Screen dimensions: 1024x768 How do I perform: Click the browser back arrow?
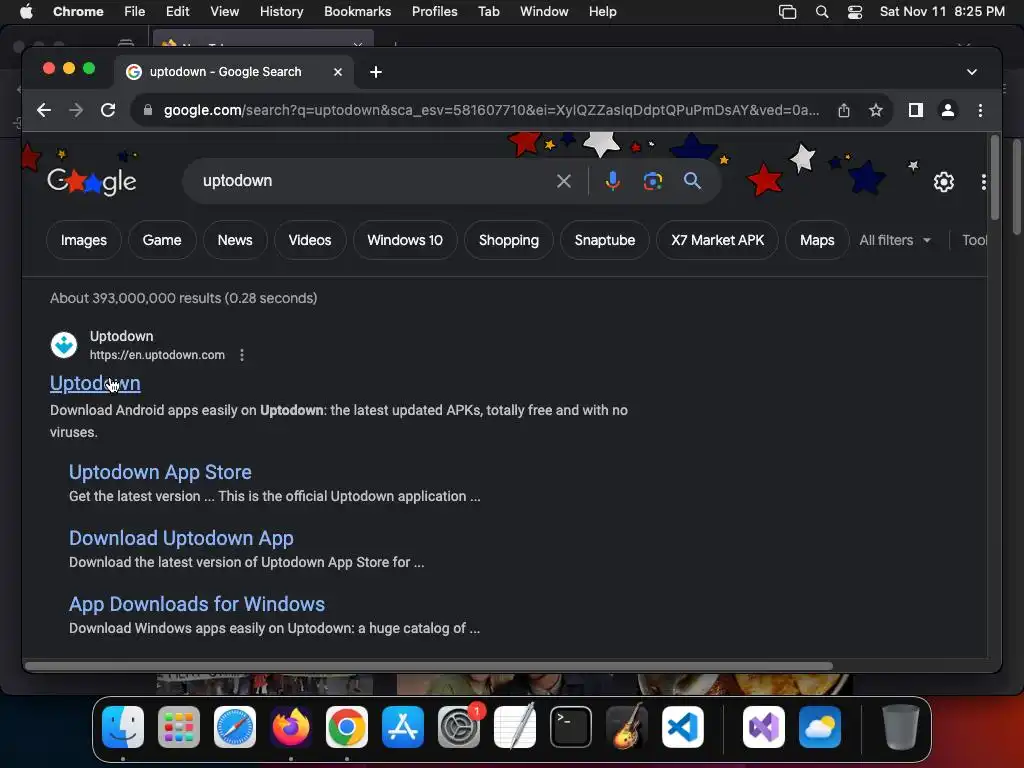[44, 110]
